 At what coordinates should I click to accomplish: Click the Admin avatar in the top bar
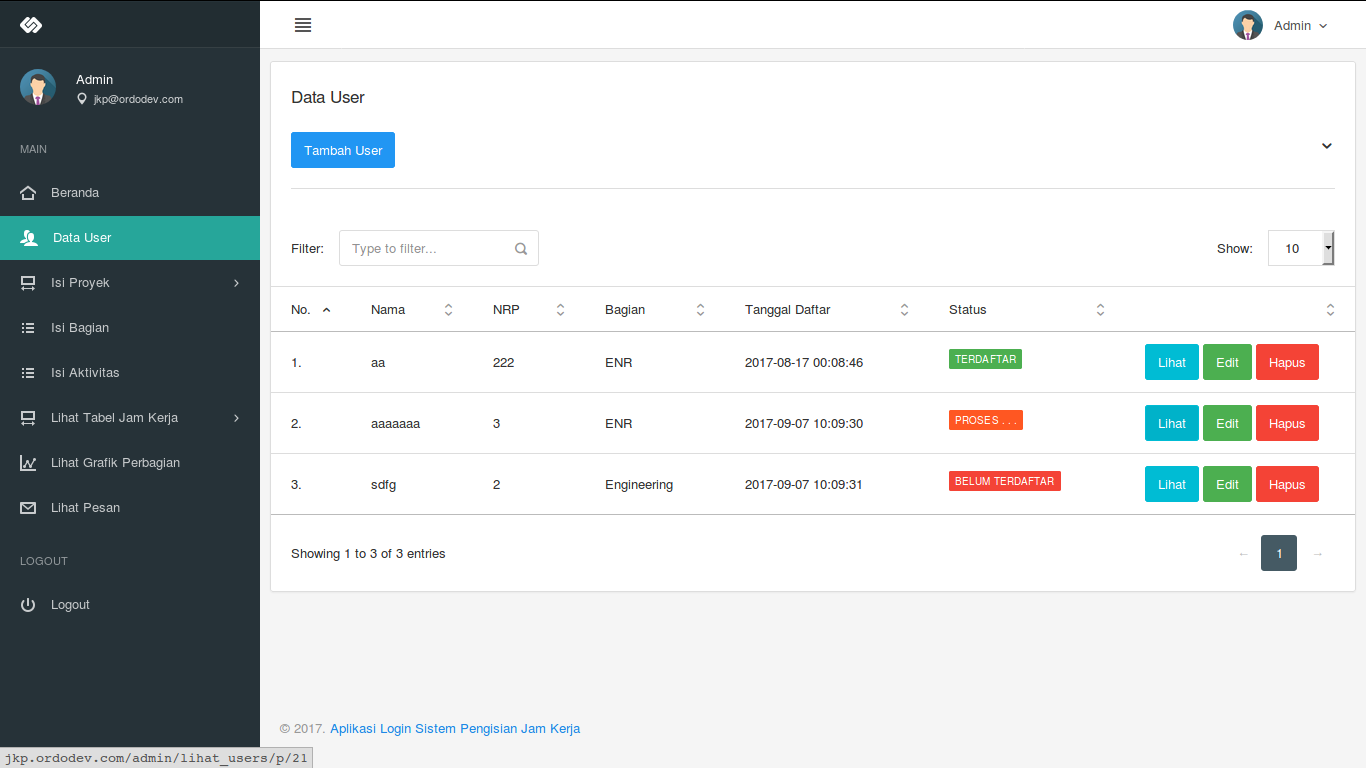coord(1248,25)
